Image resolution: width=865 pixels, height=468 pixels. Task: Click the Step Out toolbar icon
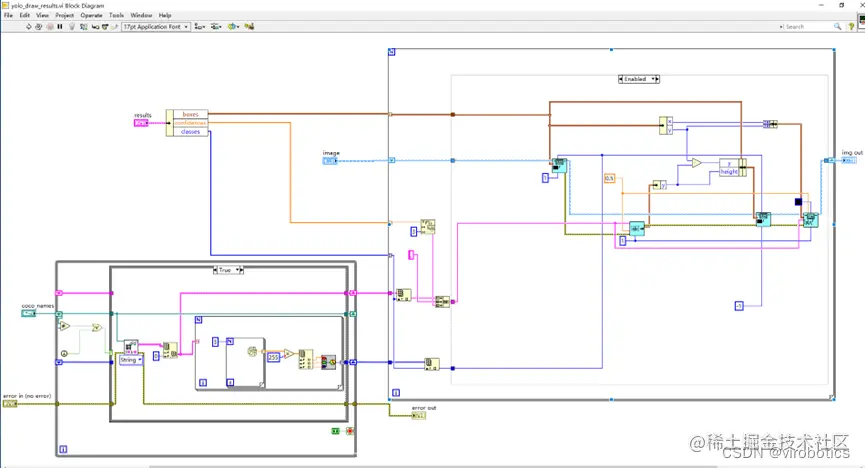point(114,26)
